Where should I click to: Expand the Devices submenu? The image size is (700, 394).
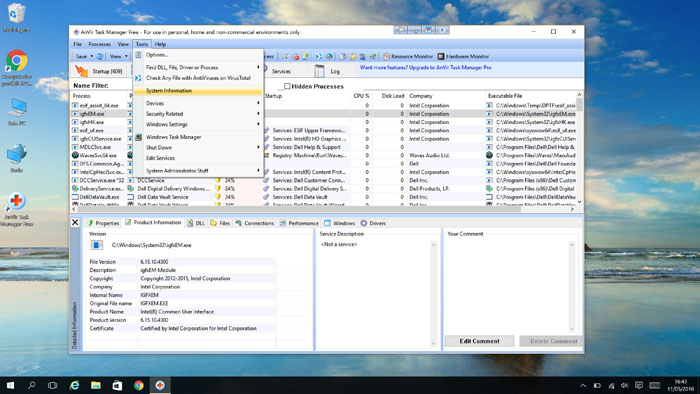click(198, 103)
